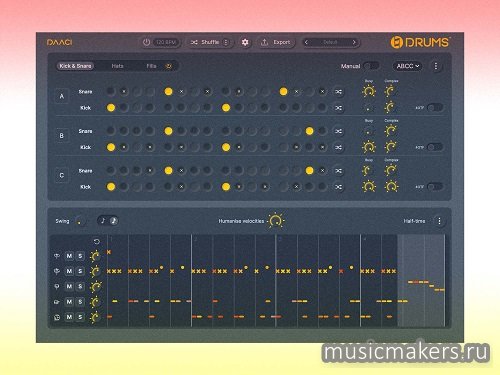Select the highlighted sixteenth-note swing icon

(114, 221)
